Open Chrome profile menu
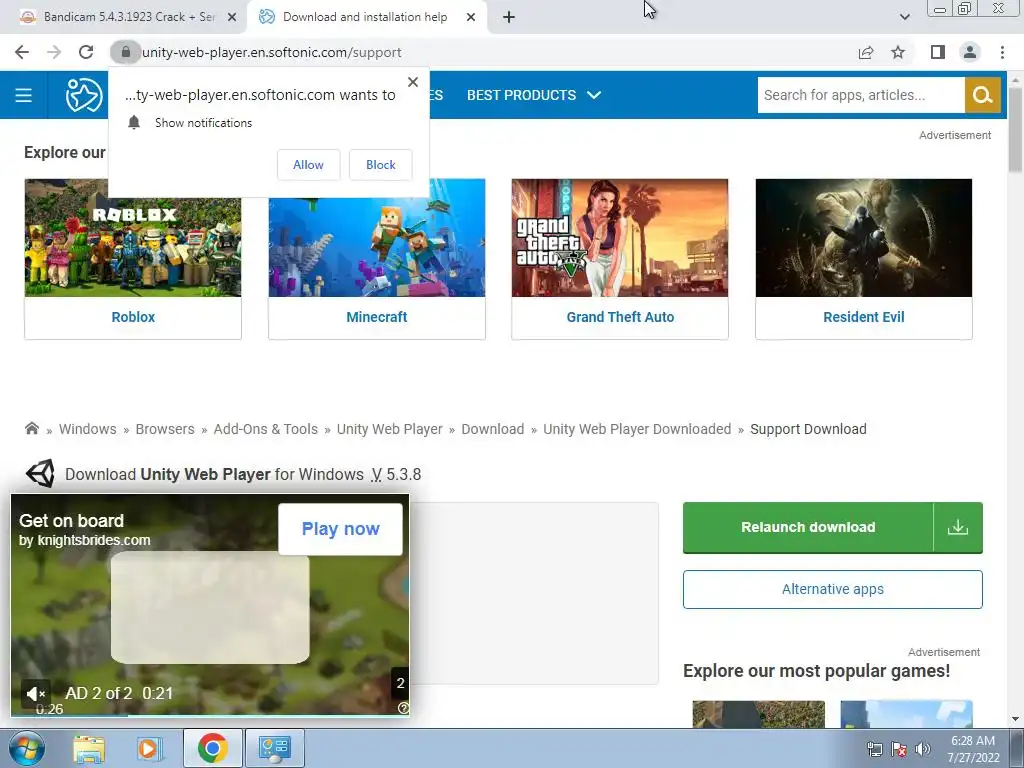This screenshot has width=1024, height=768. click(970, 52)
